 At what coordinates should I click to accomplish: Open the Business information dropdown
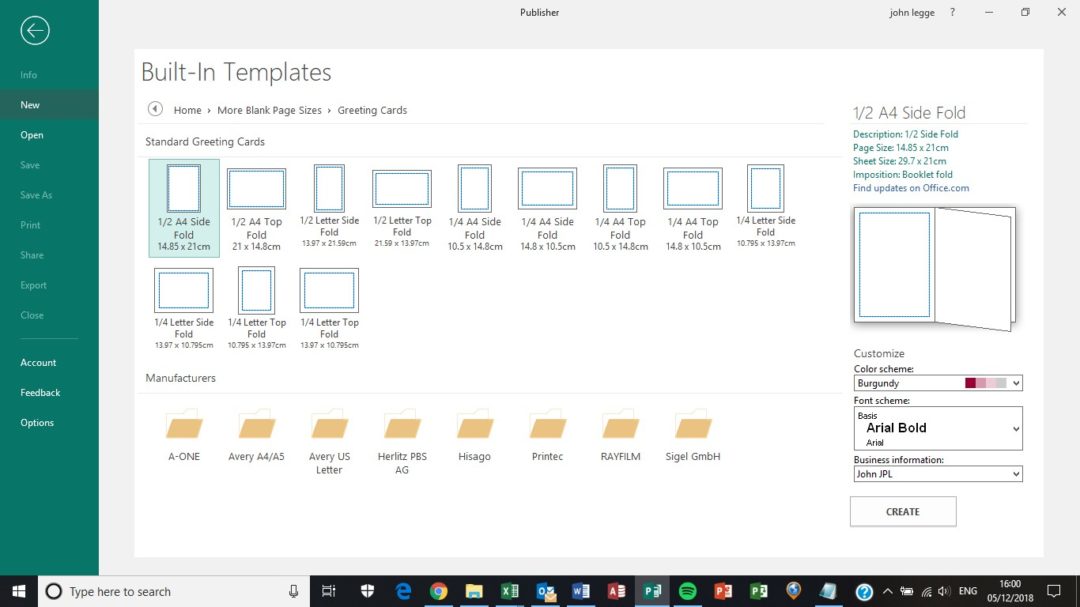pos(1016,474)
